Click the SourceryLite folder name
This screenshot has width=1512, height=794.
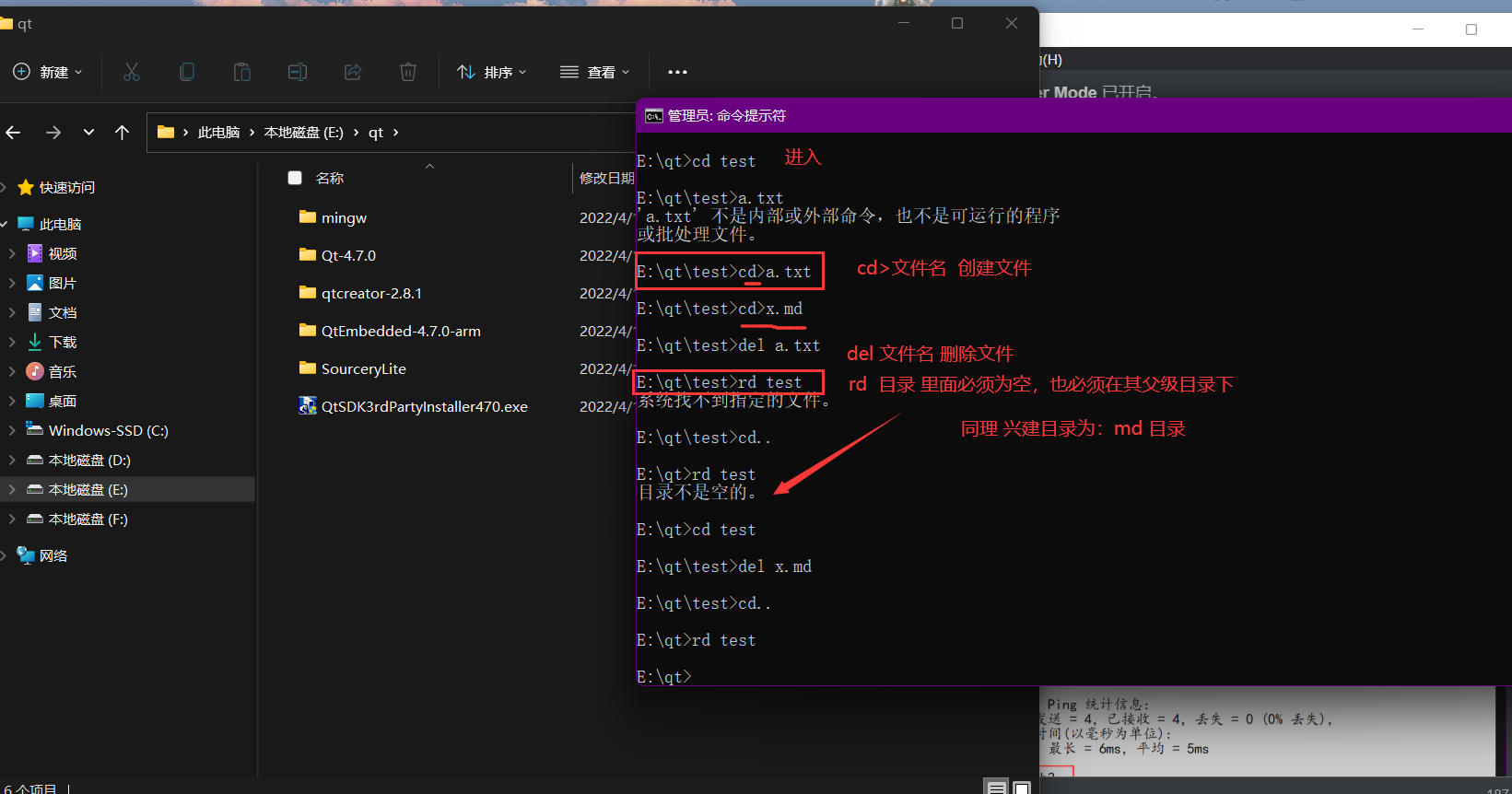364,368
